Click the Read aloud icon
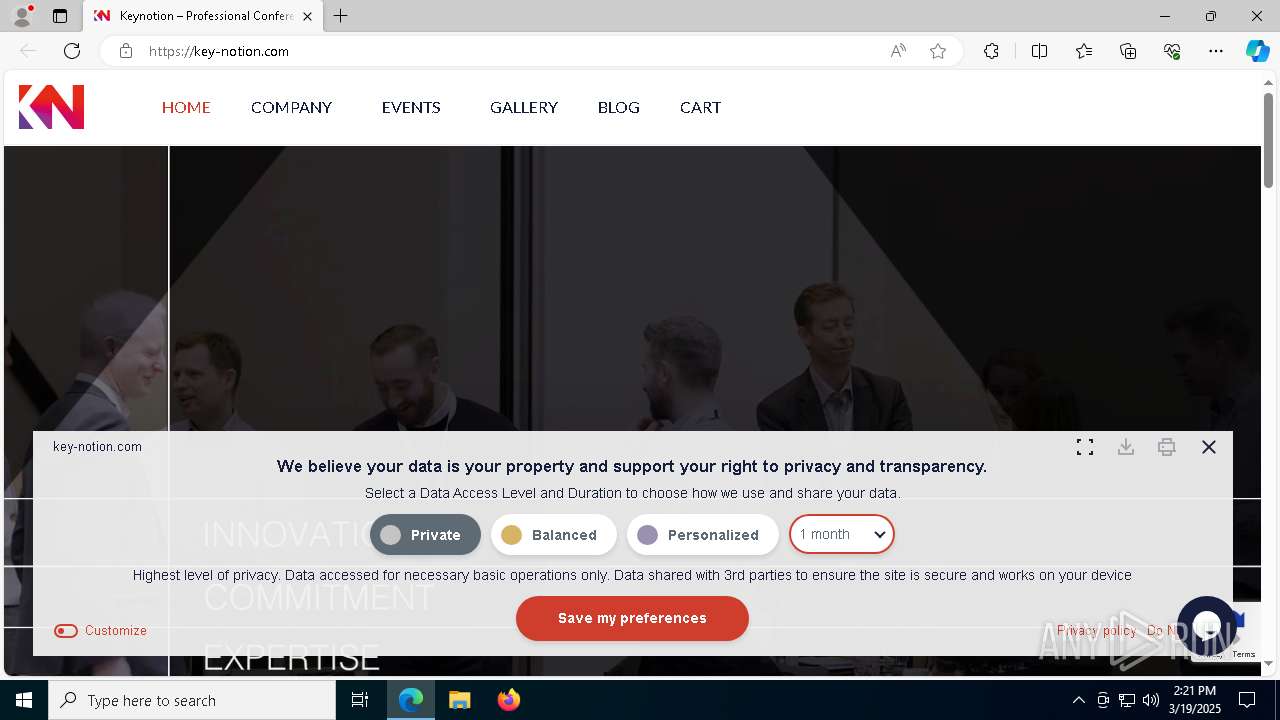Viewport: 1280px width, 720px height. tap(898, 51)
